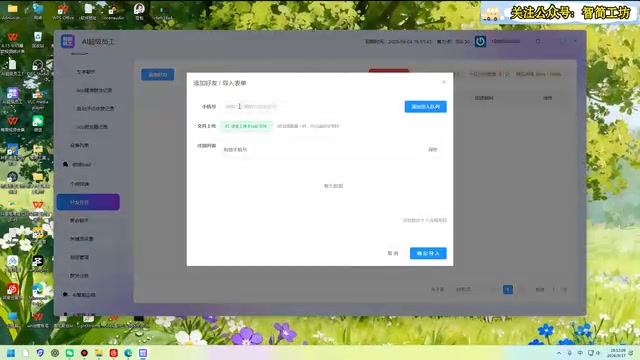Click the blue 确定导入 confirm import button
This screenshot has height=360, width=640.
[428, 253]
